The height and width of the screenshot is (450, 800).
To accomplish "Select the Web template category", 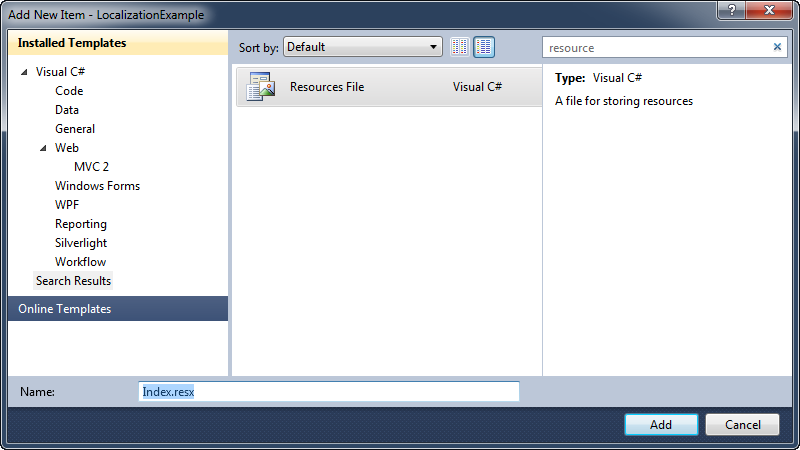I will click(x=67, y=148).
